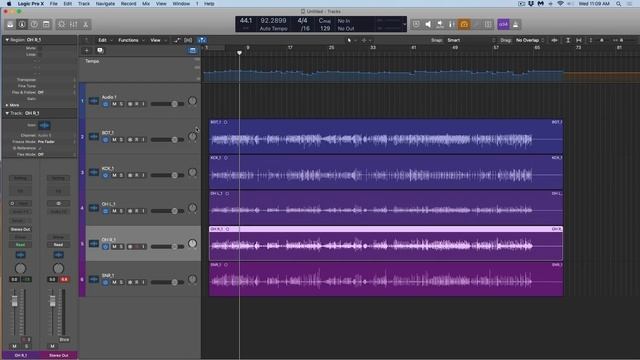
Task: Toggle the region Mute checkbox in inspector
Action: click(x=40, y=48)
